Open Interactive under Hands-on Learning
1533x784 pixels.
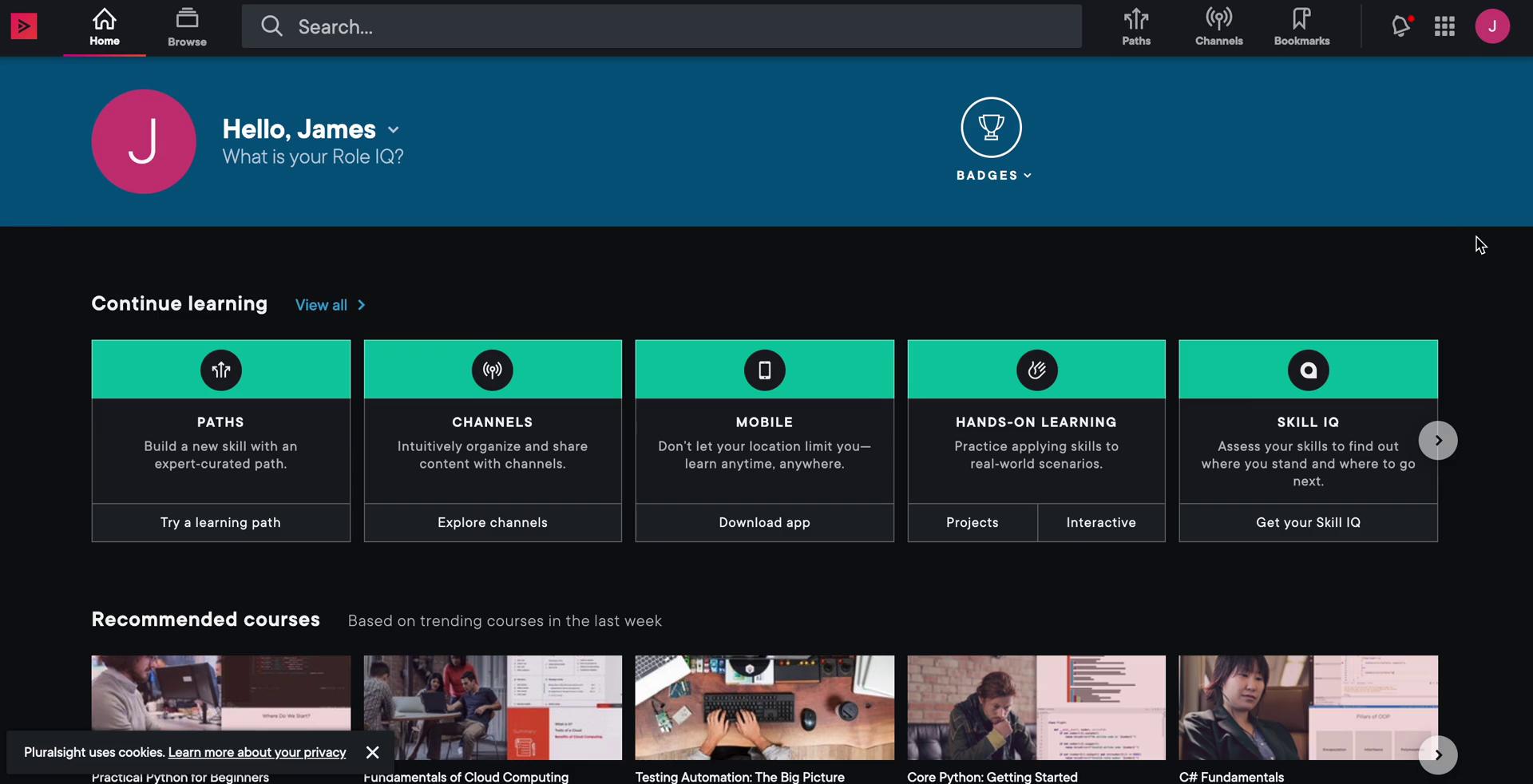[x=1101, y=523]
